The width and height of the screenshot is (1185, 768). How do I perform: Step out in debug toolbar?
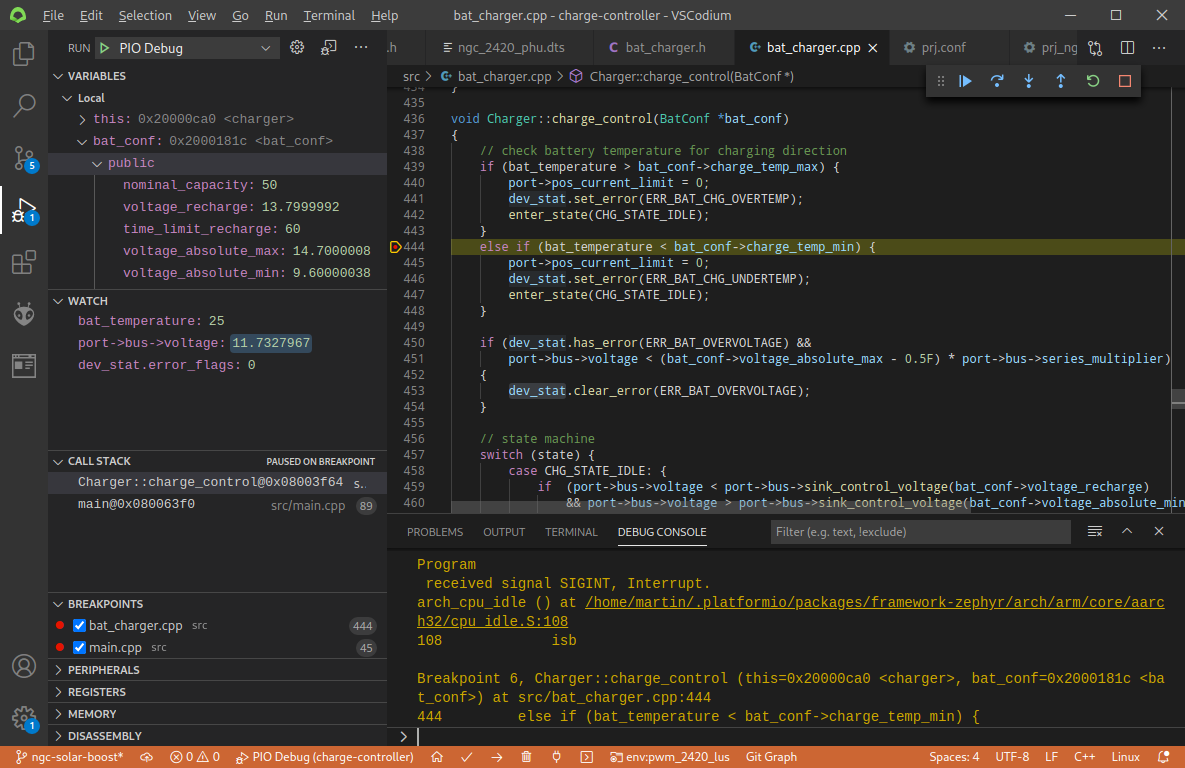tap(1060, 81)
